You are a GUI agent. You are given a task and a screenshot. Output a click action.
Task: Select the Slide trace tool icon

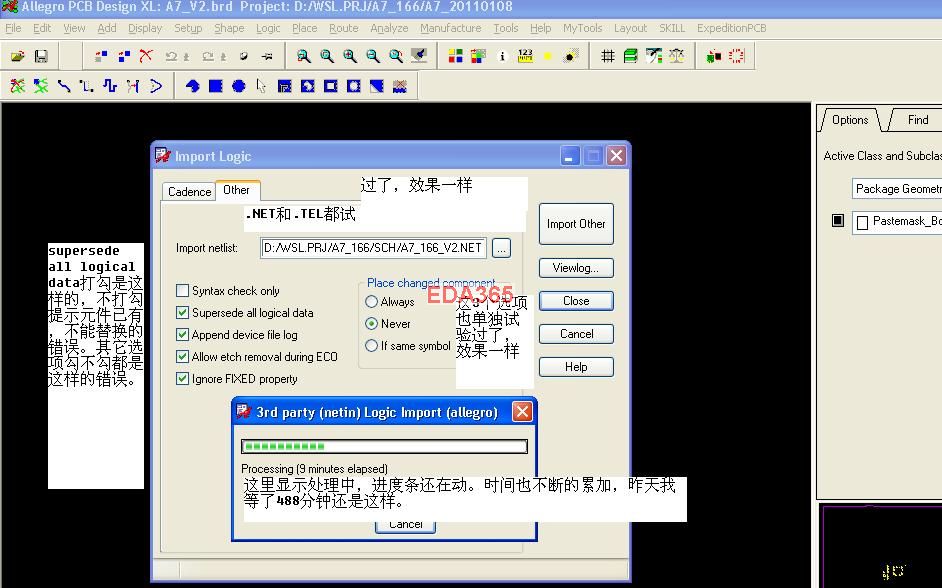point(87,86)
